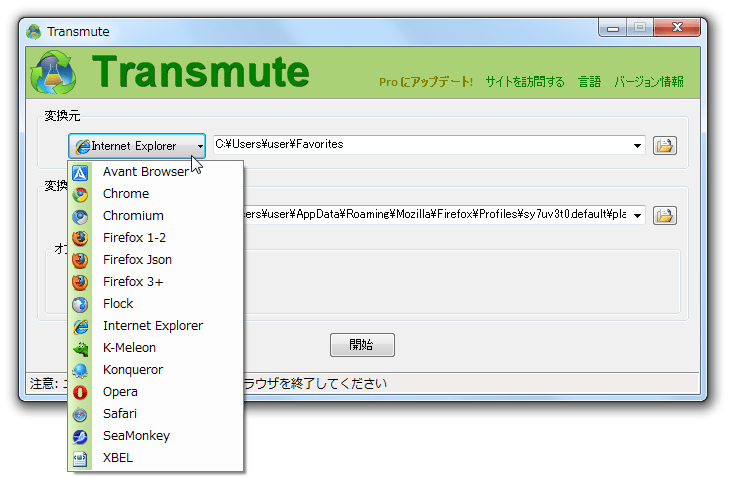Viewport: 730px width, 478px height.
Task: Select Safari from the browser list
Action: pyautogui.click(x=155, y=413)
